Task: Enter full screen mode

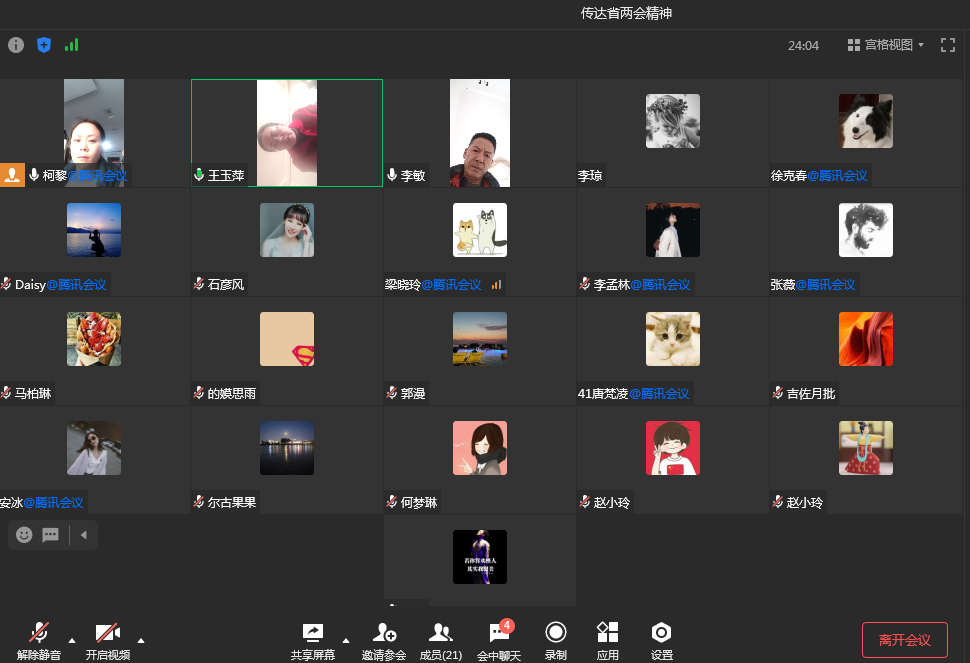Action: (x=948, y=45)
